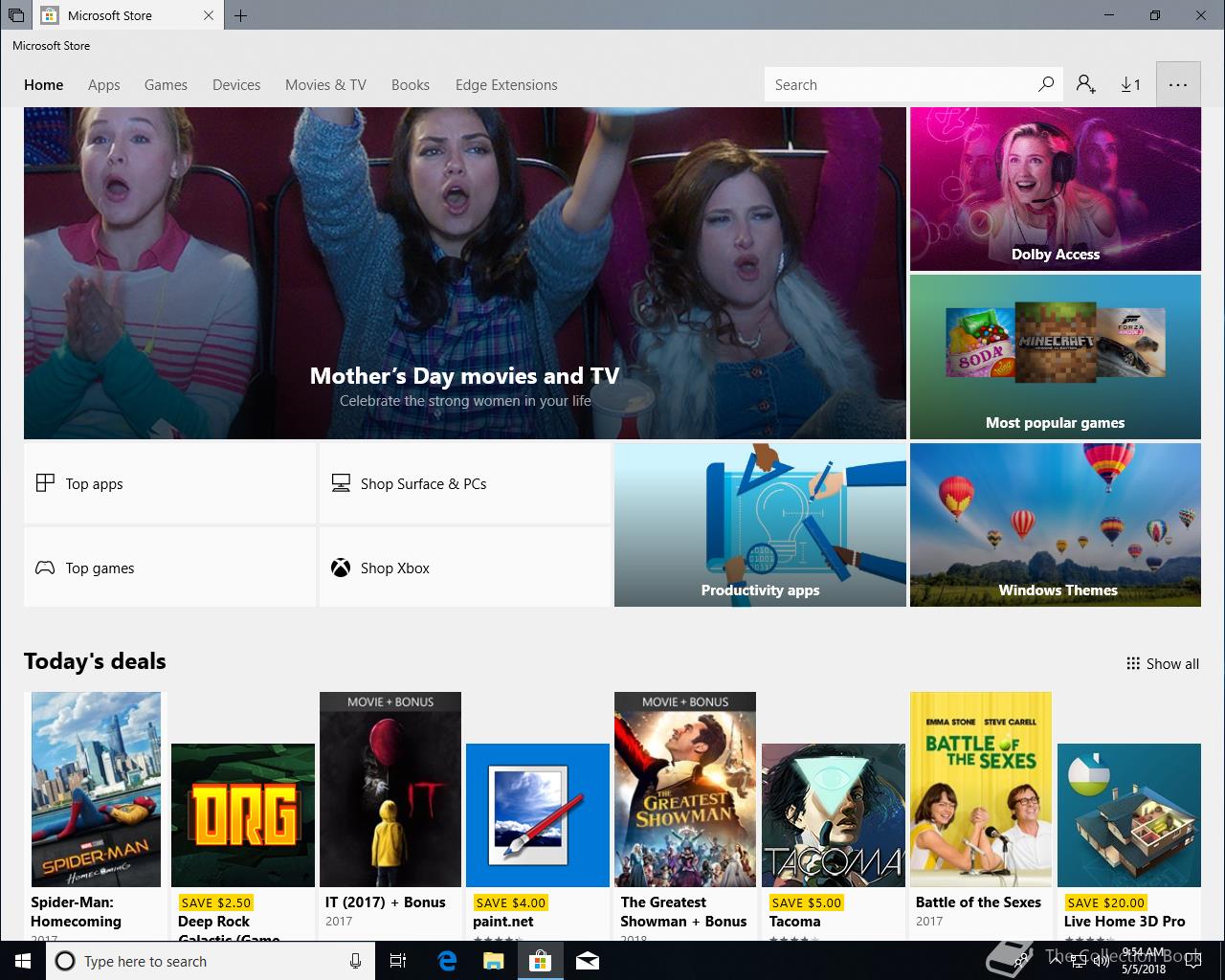Close the Microsoft Store tab
The width and height of the screenshot is (1225, 980).
click(209, 15)
